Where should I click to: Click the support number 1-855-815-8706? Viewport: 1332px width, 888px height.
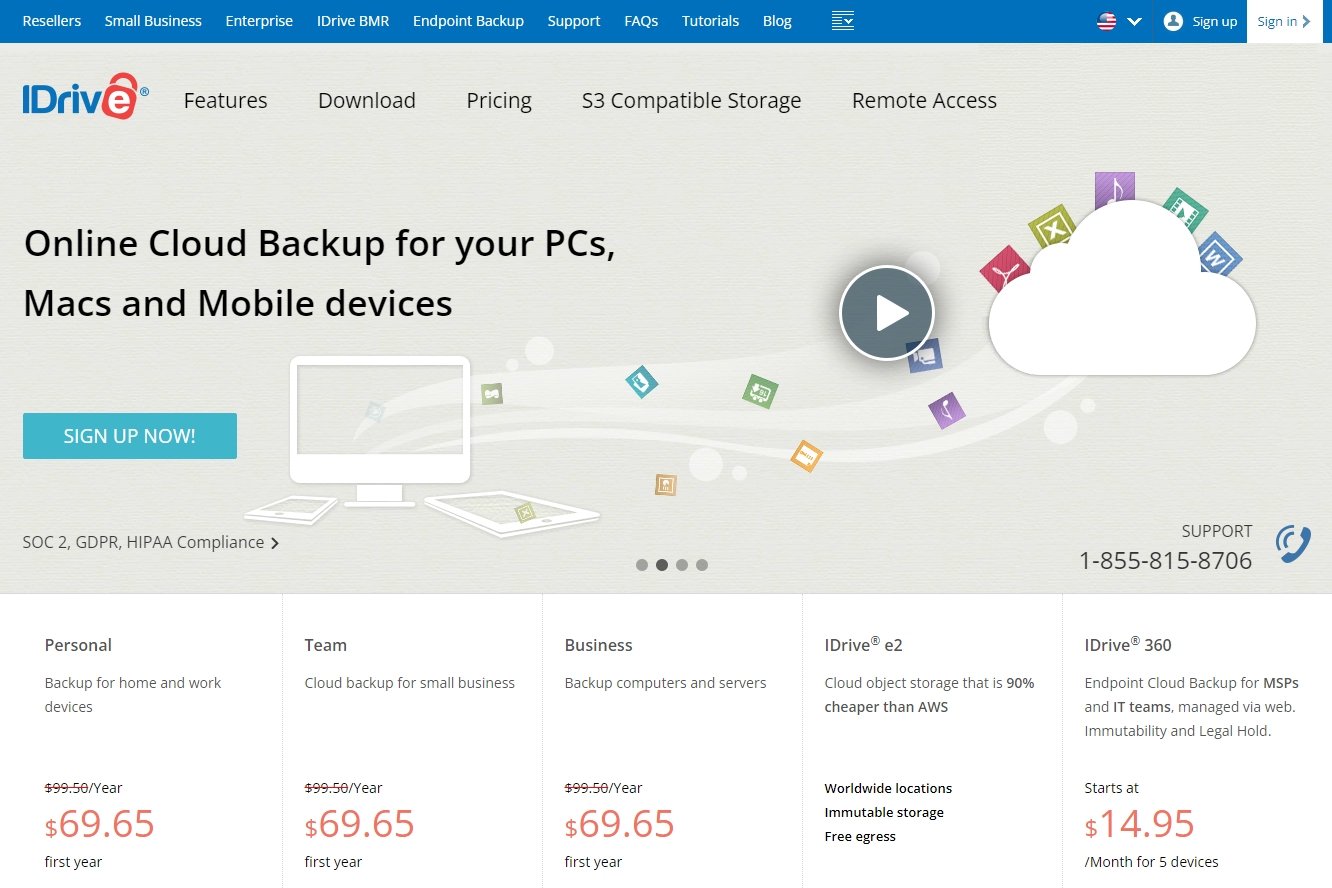coord(1165,560)
